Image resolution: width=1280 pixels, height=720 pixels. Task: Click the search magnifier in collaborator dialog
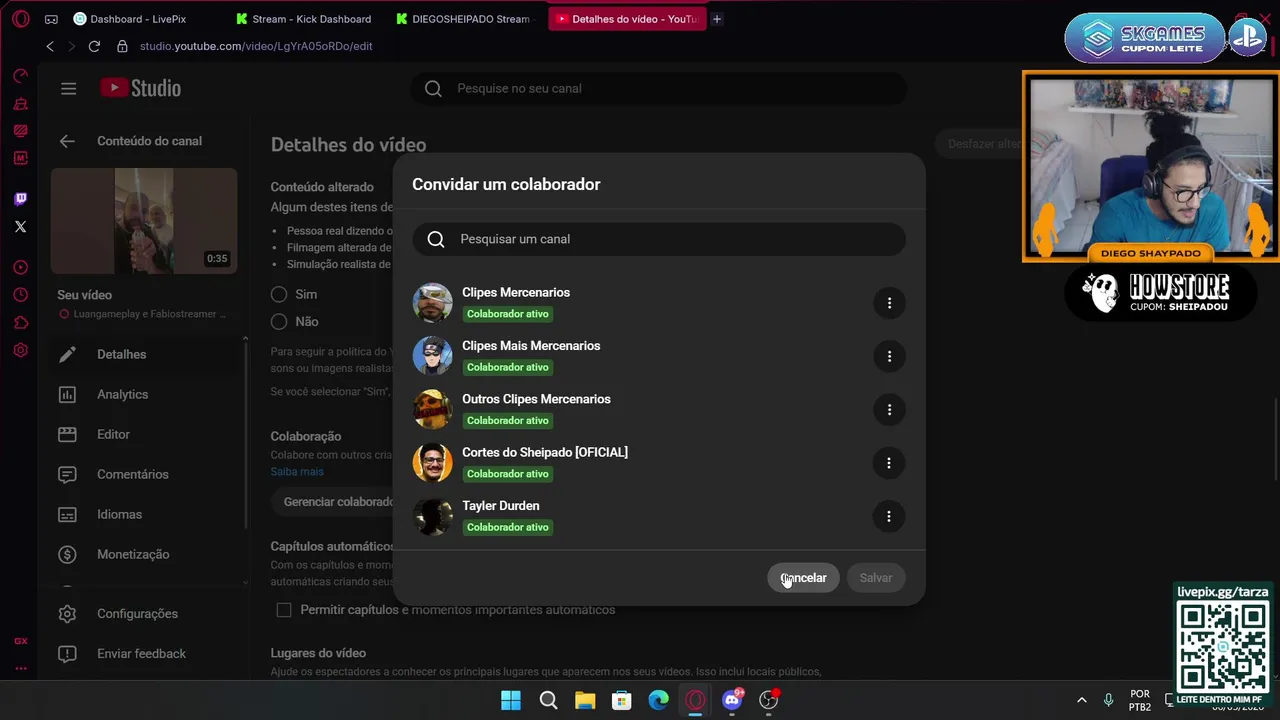[436, 239]
